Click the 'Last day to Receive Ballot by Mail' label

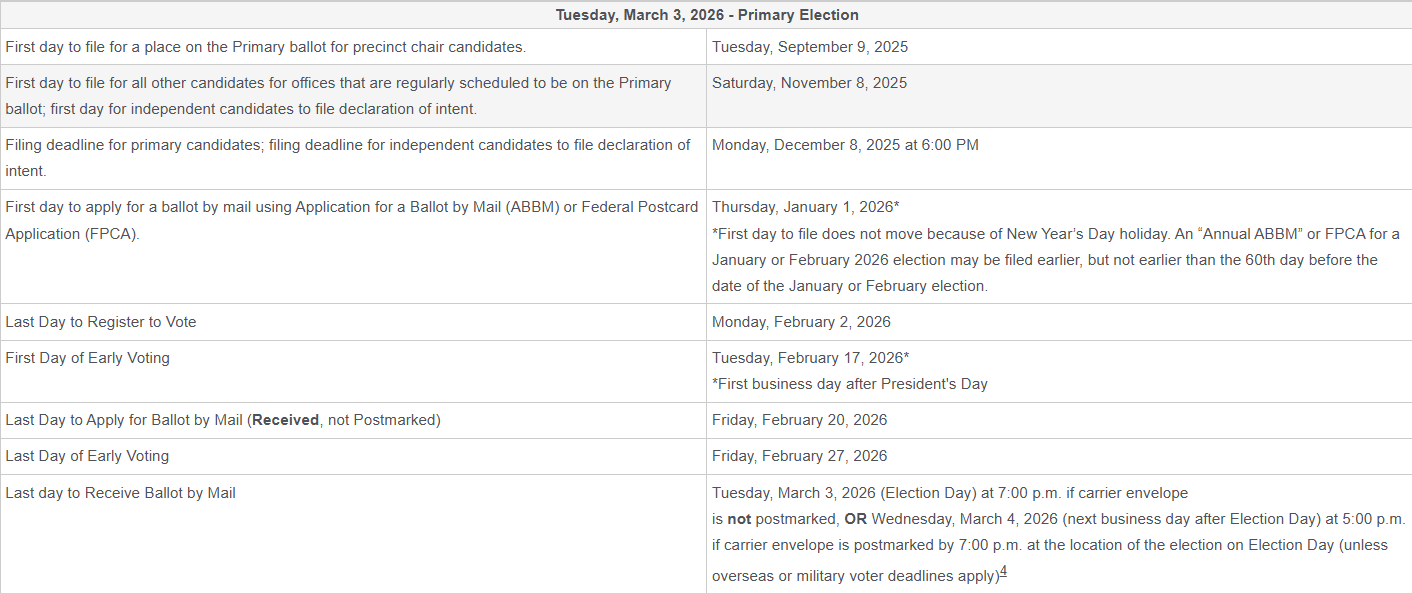click(121, 493)
